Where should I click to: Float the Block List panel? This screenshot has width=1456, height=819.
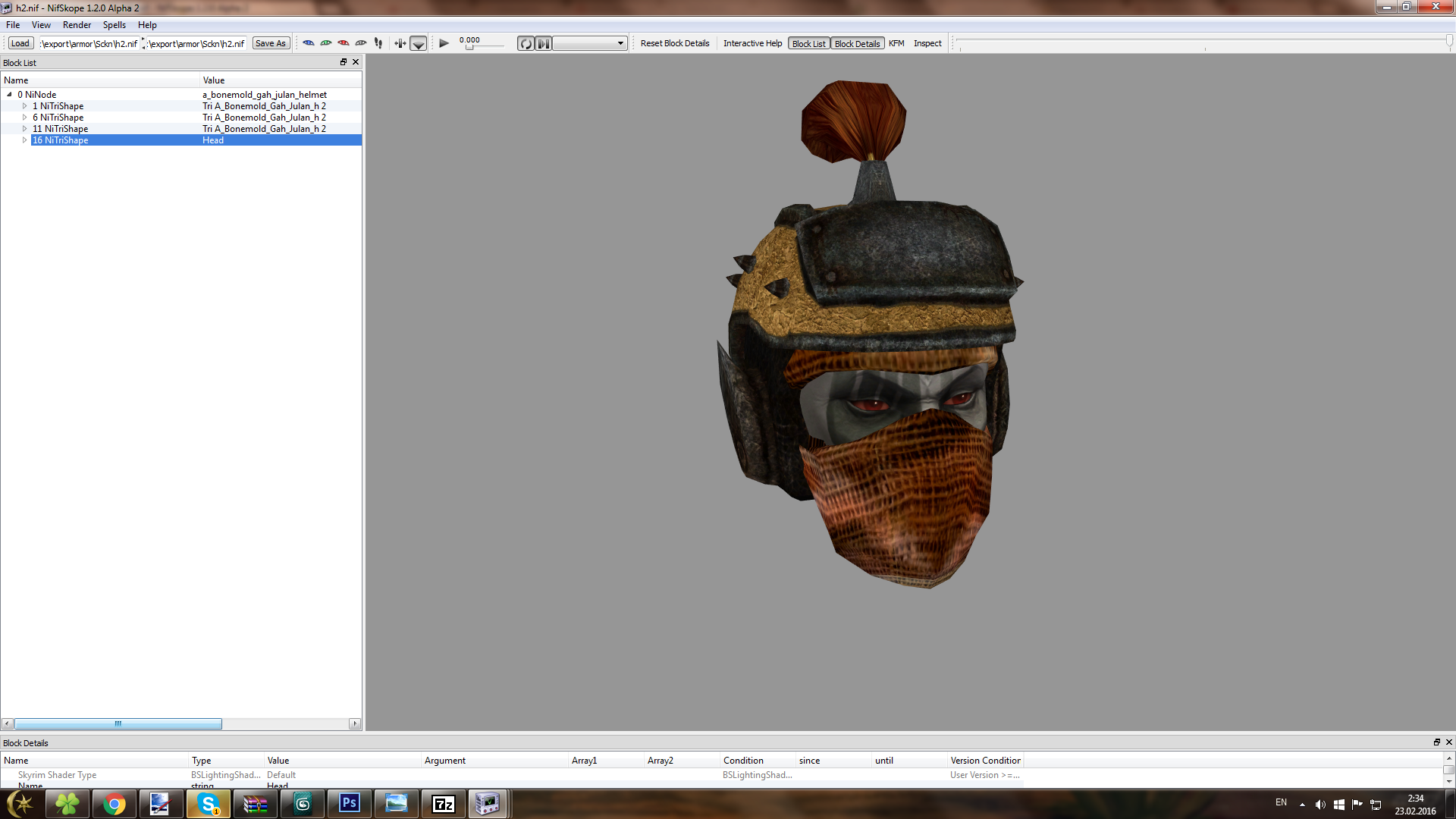[344, 62]
